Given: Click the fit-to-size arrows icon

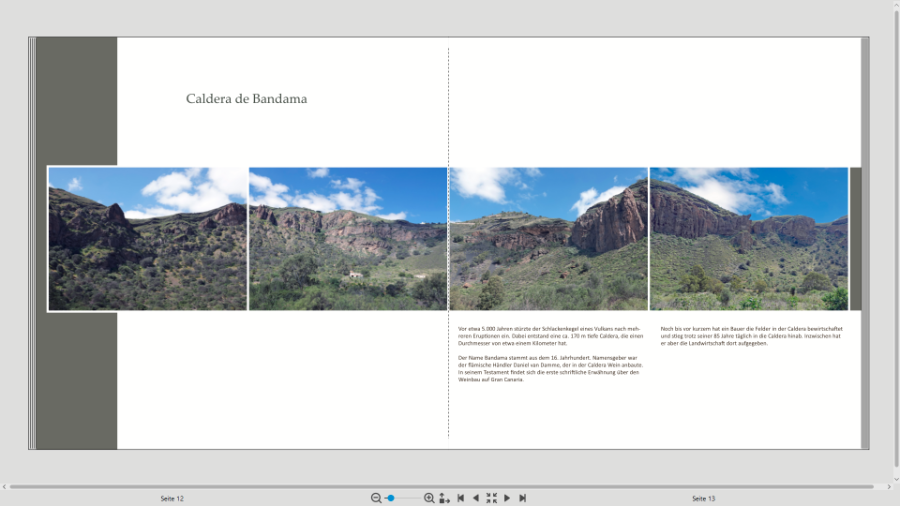Looking at the screenshot, I should 444,498.
